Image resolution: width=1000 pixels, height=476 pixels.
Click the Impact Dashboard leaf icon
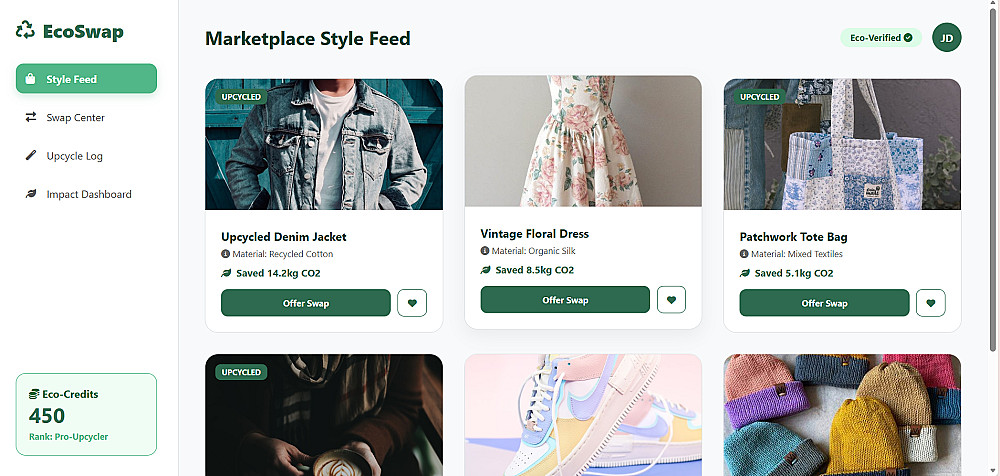31,194
